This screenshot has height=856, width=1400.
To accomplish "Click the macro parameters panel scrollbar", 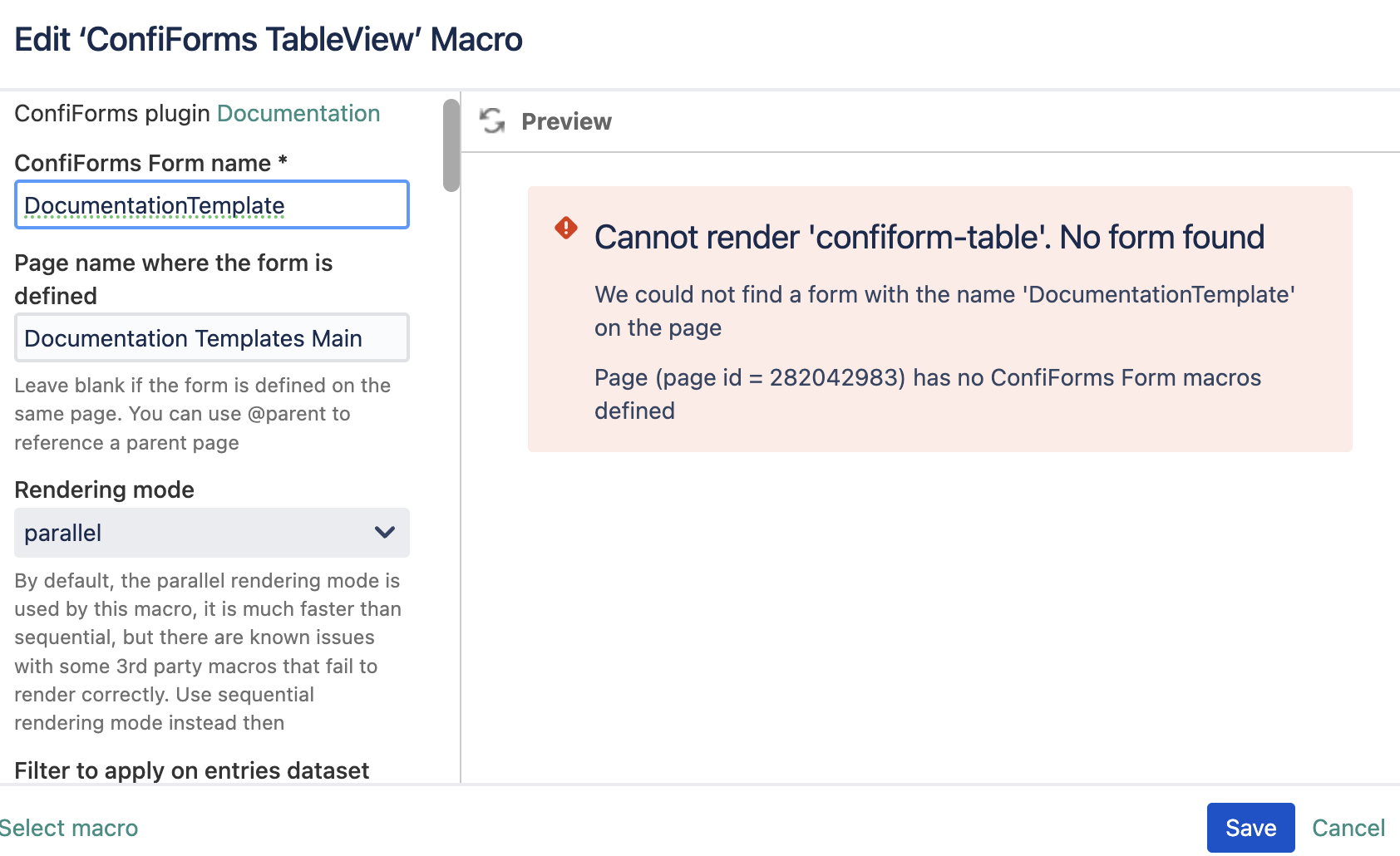I will pos(451,145).
